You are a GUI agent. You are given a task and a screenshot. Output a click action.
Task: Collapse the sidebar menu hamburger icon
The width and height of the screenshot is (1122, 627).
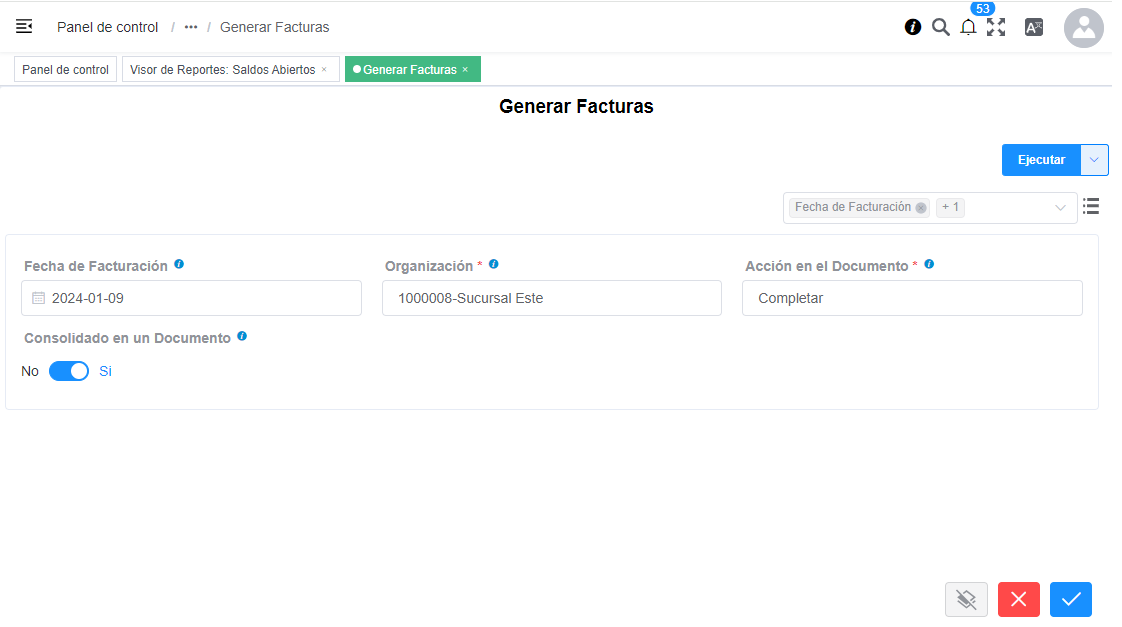pyautogui.click(x=24, y=27)
